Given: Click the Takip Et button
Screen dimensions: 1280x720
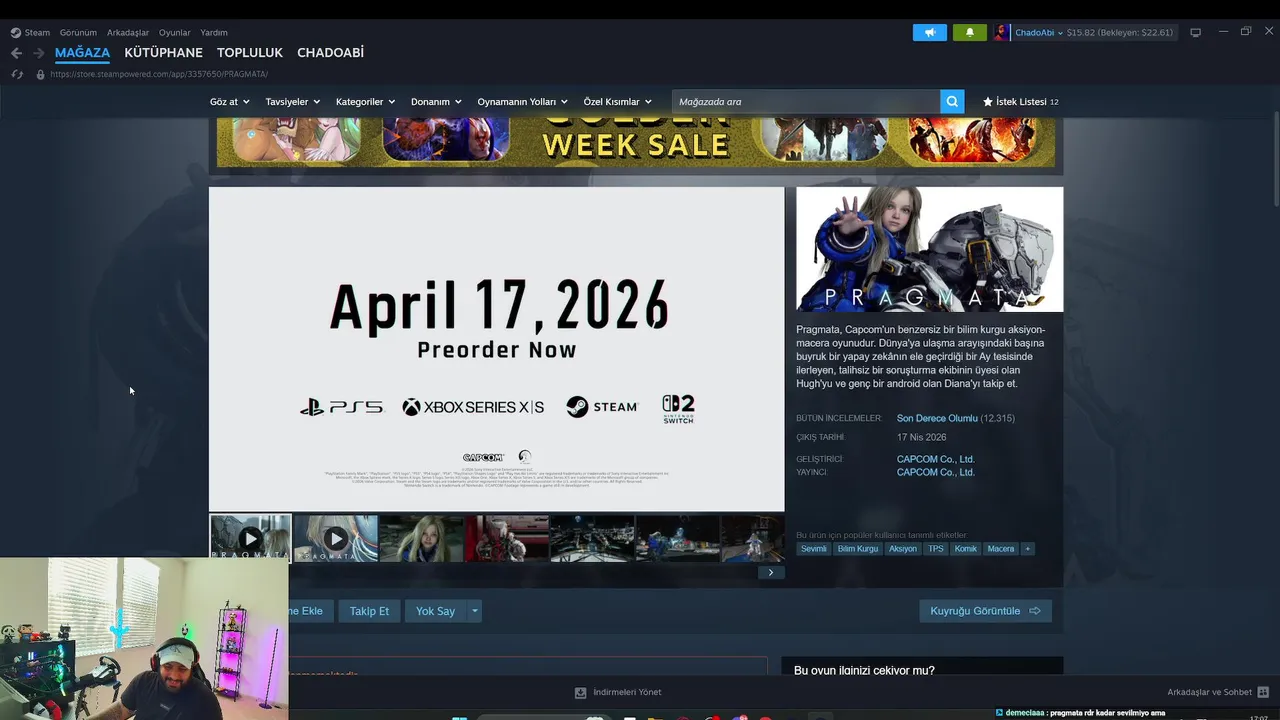Looking at the screenshot, I should pyautogui.click(x=369, y=611).
